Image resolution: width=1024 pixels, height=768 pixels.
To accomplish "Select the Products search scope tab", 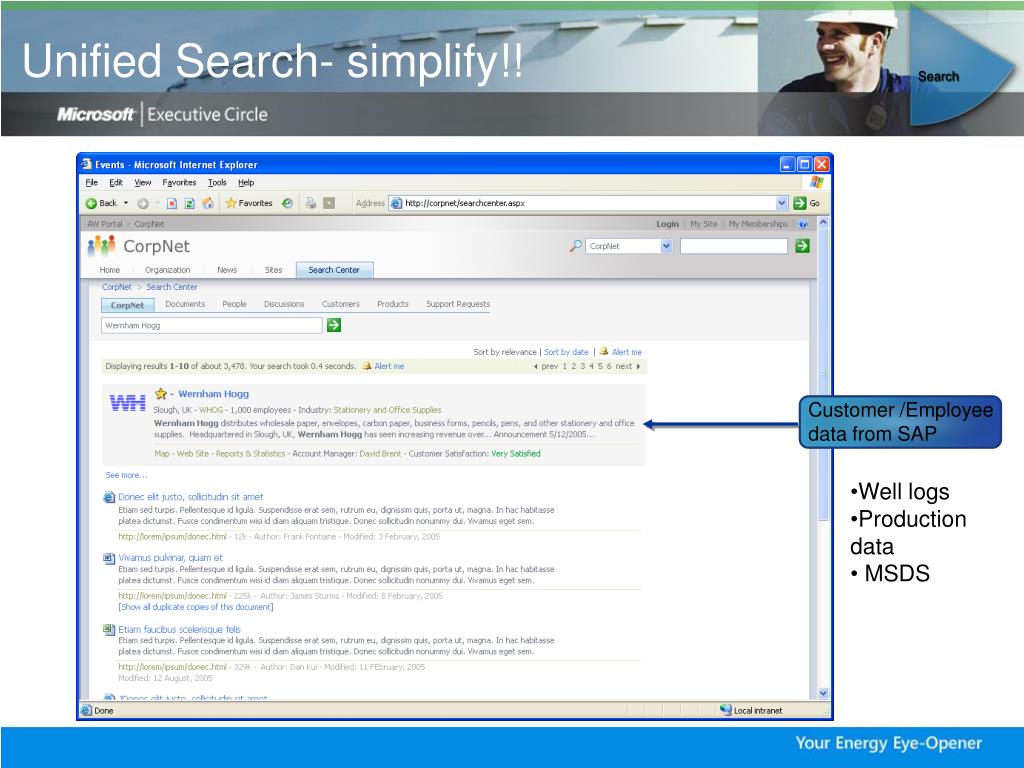I will pyautogui.click(x=392, y=304).
